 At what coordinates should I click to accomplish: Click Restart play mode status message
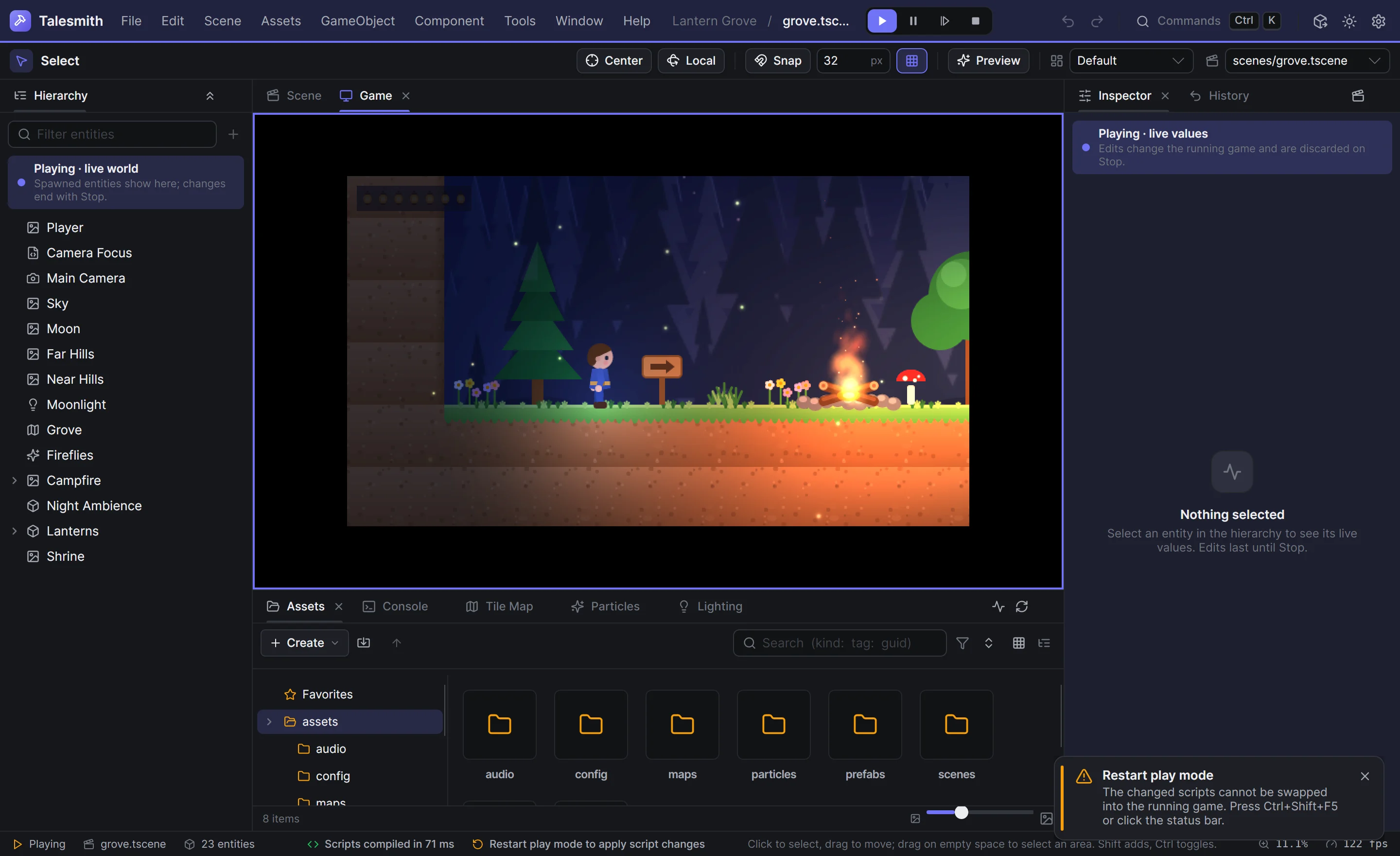[589, 844]
